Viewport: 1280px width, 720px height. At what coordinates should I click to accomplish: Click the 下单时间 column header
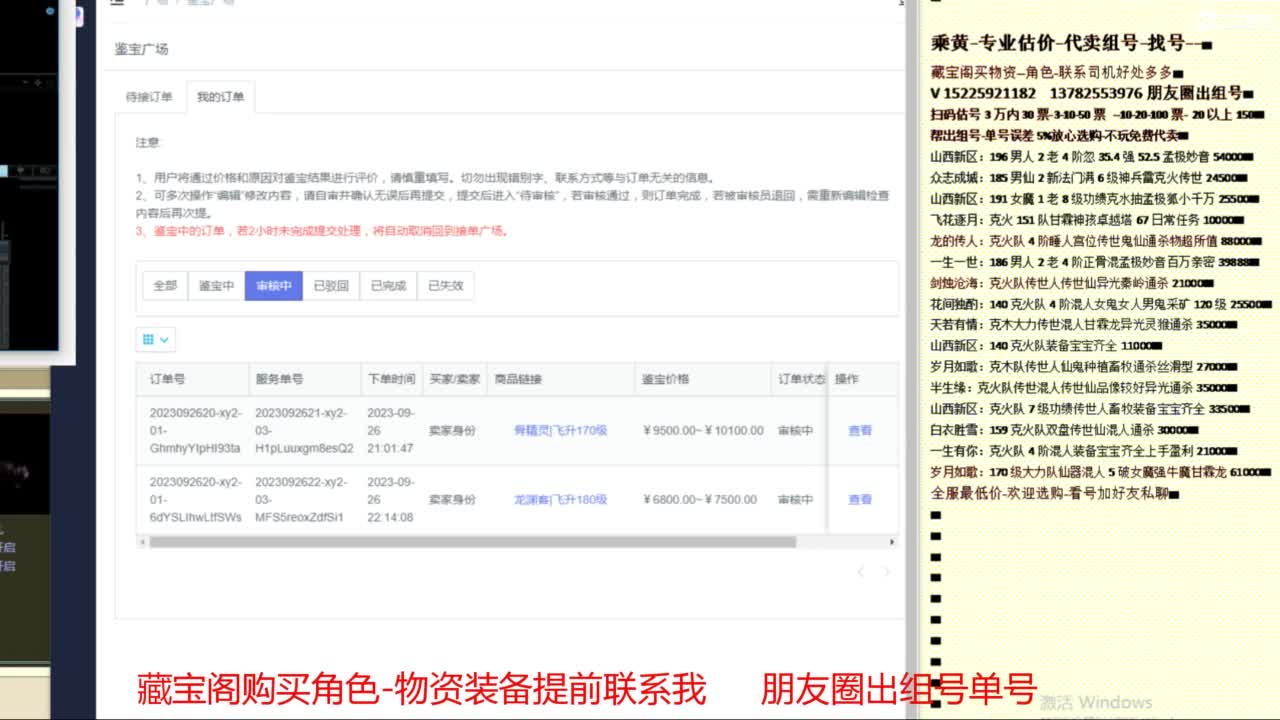pos(391,380)
